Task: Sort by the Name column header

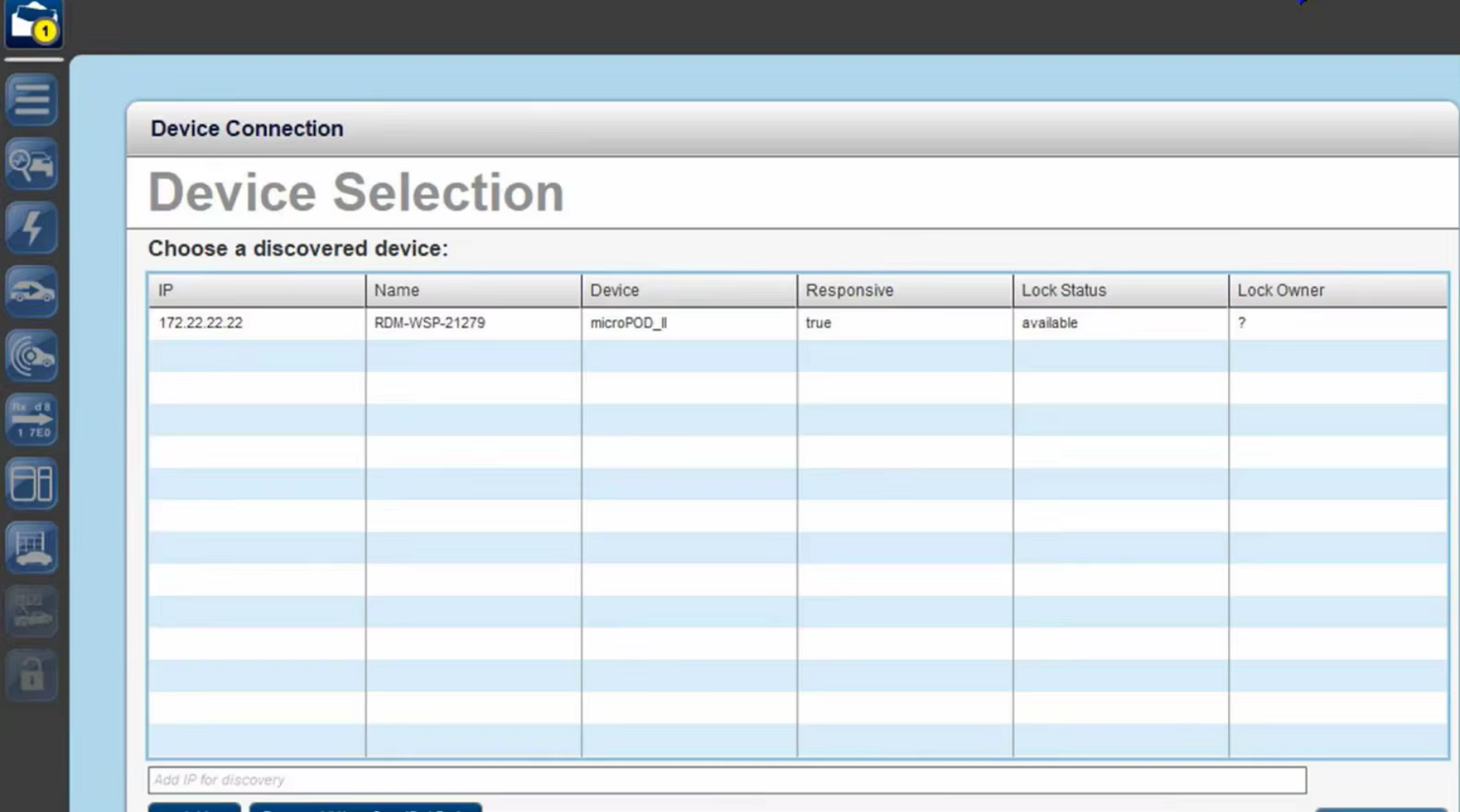Action: coord(472,291)
